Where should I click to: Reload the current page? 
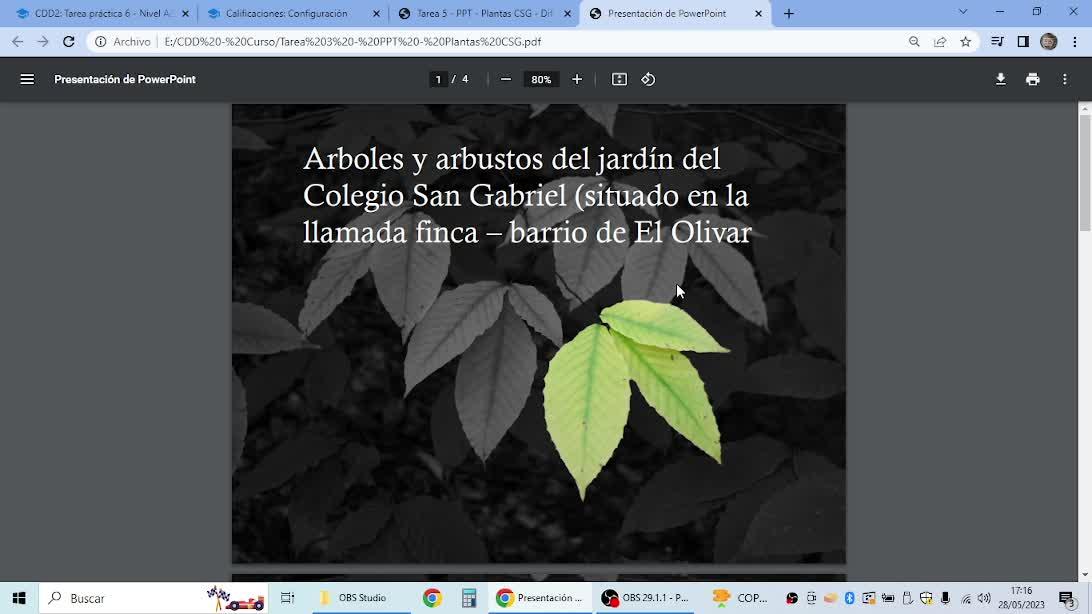[x=68, y=42]
